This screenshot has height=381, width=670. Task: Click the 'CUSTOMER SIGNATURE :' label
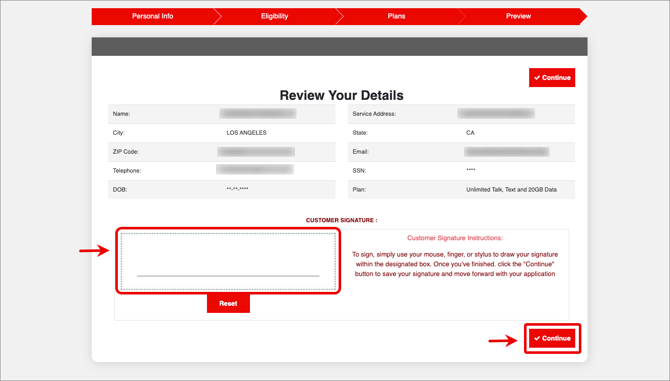341,220
